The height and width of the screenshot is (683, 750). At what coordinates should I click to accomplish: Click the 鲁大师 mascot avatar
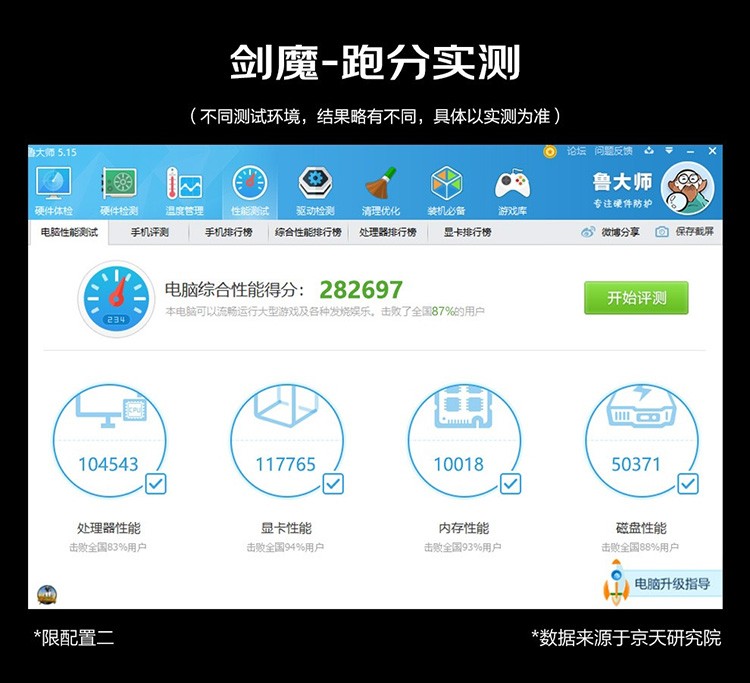pyautogui.click(x=687, y=188)
